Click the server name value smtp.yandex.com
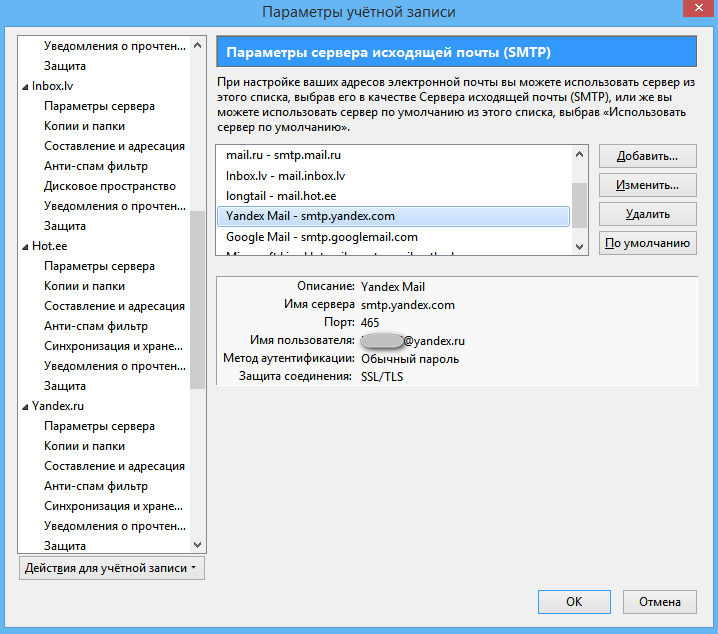 point(408,305)
